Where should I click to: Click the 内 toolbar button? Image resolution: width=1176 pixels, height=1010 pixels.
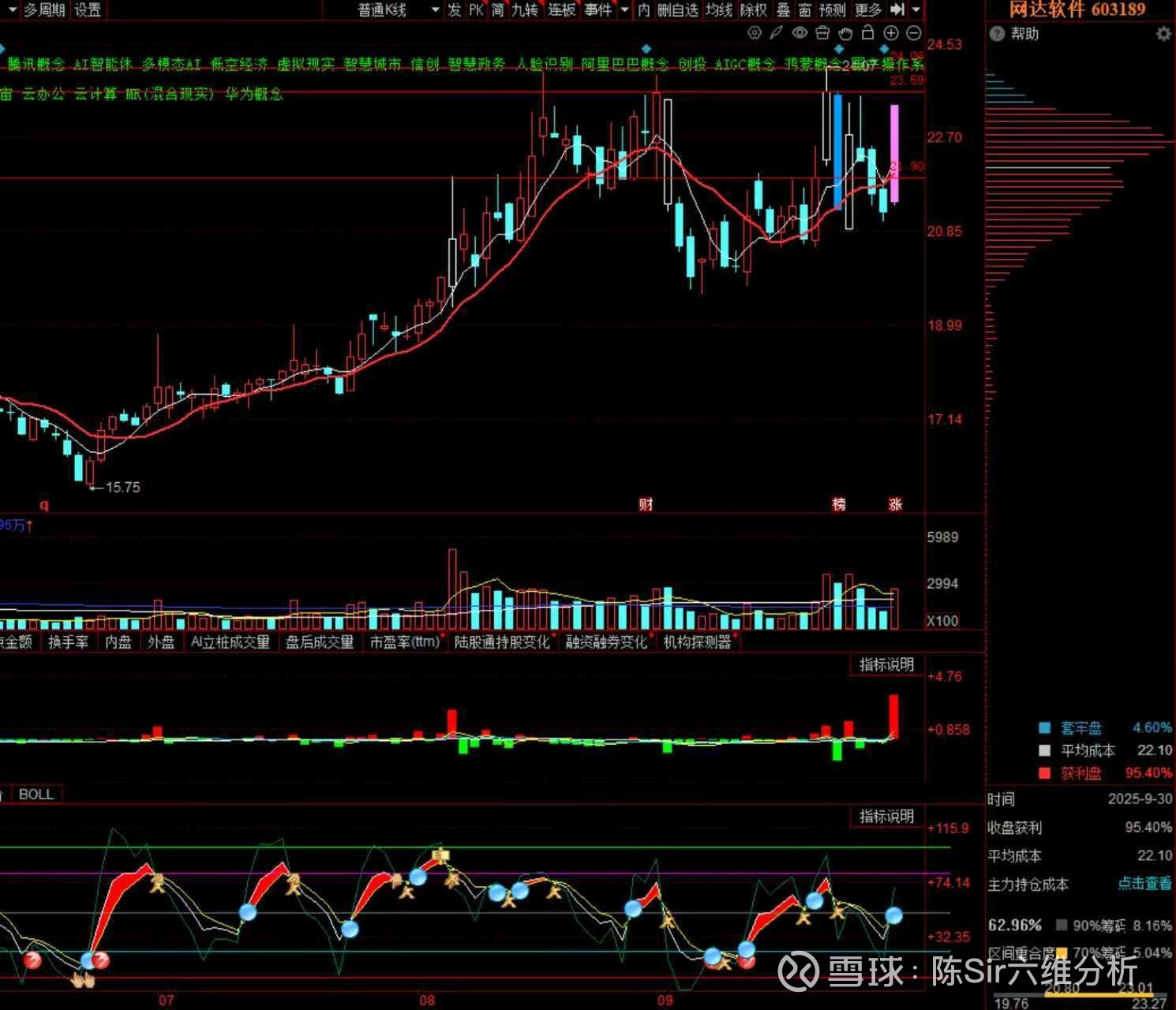pos(644,9)
